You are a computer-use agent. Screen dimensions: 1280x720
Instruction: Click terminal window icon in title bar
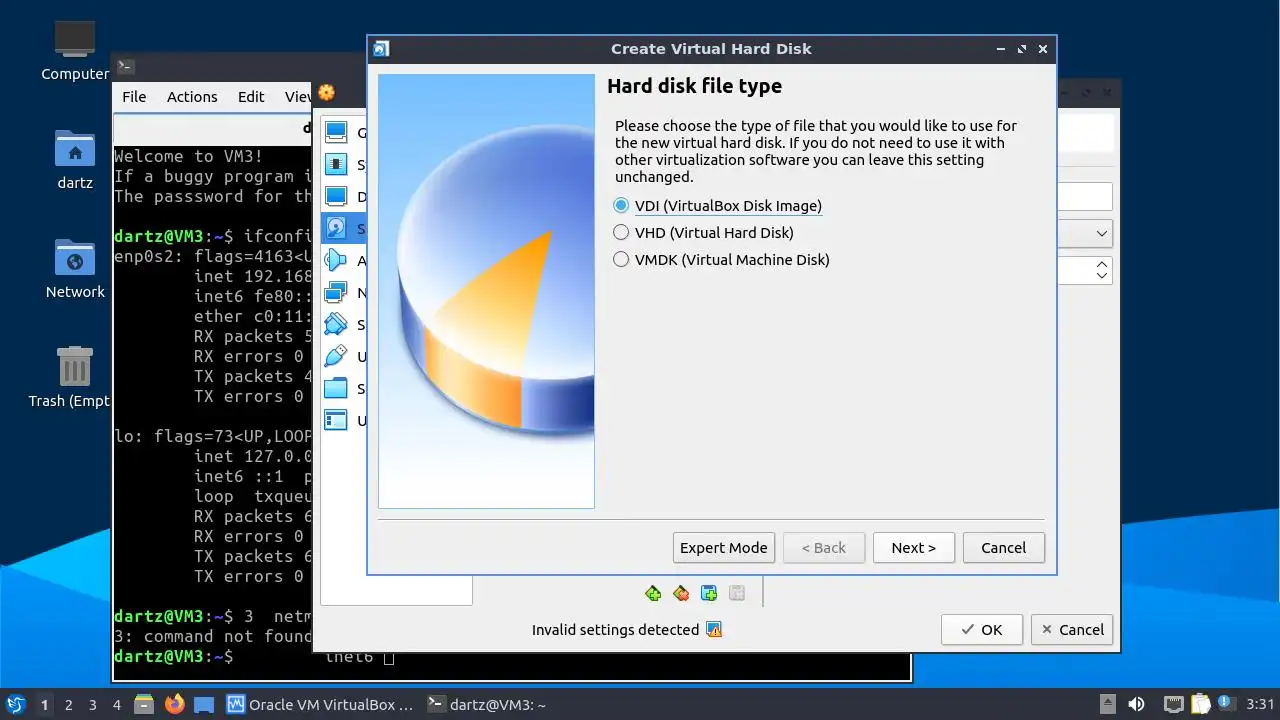125,67
